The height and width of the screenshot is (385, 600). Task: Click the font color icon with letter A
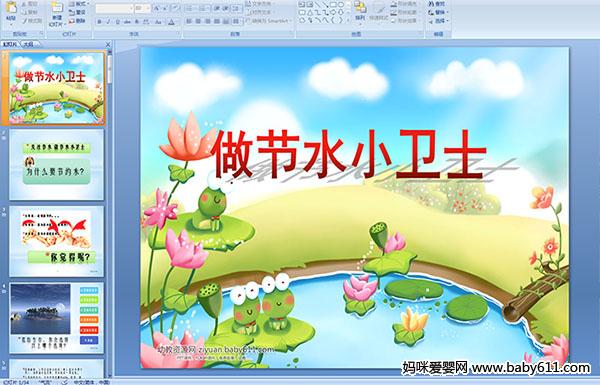171,22
